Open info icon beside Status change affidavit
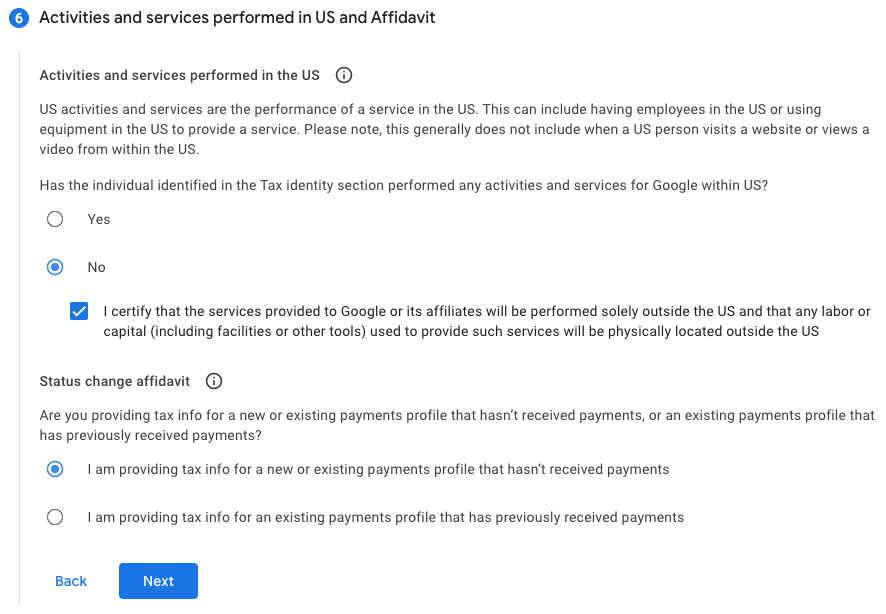 214,381
